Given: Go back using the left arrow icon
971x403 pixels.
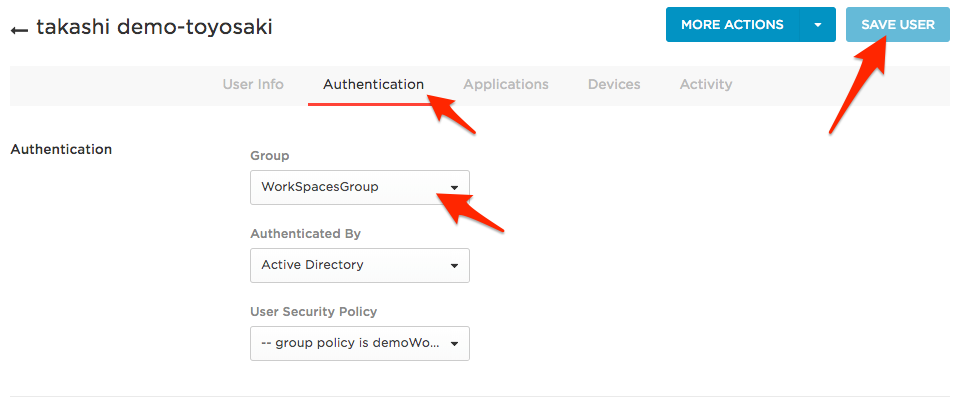Looking at the screenshot, I should (19, 30).
